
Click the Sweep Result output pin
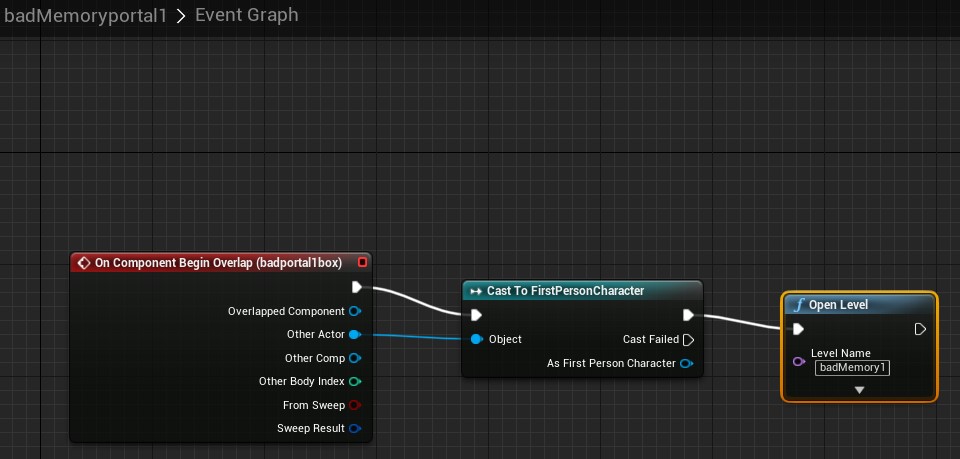pyautogui.click(x=355, y=428)
